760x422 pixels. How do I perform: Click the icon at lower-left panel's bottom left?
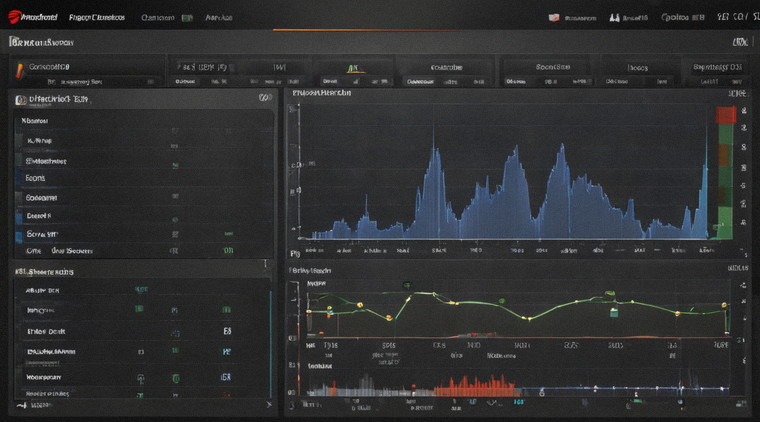pos(21,405)
